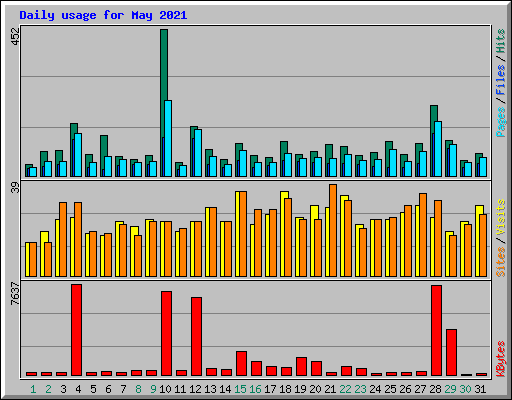Image resolution: width=512 pixels, height=400 pixels.
Task: Click day label 13 on the x-axis
Action: (210, 389)
